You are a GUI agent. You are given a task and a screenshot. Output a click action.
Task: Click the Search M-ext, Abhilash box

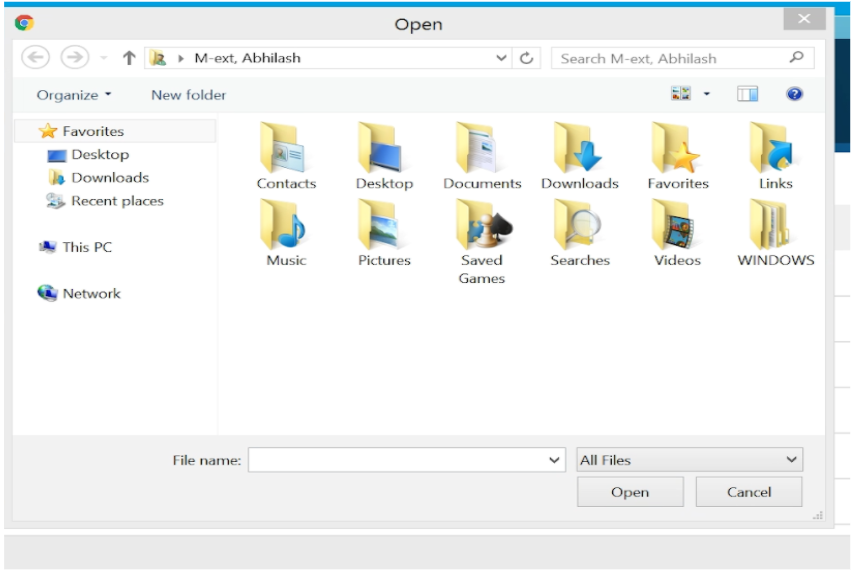pos(670,58)
